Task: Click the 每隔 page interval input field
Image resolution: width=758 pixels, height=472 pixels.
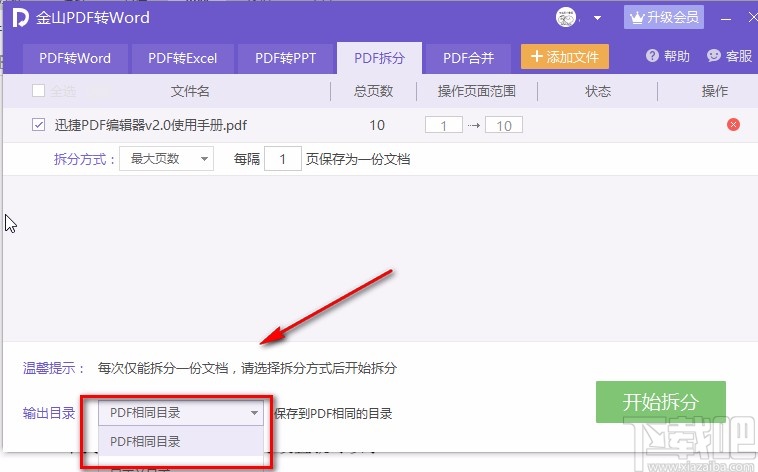Action: (283, 159)
